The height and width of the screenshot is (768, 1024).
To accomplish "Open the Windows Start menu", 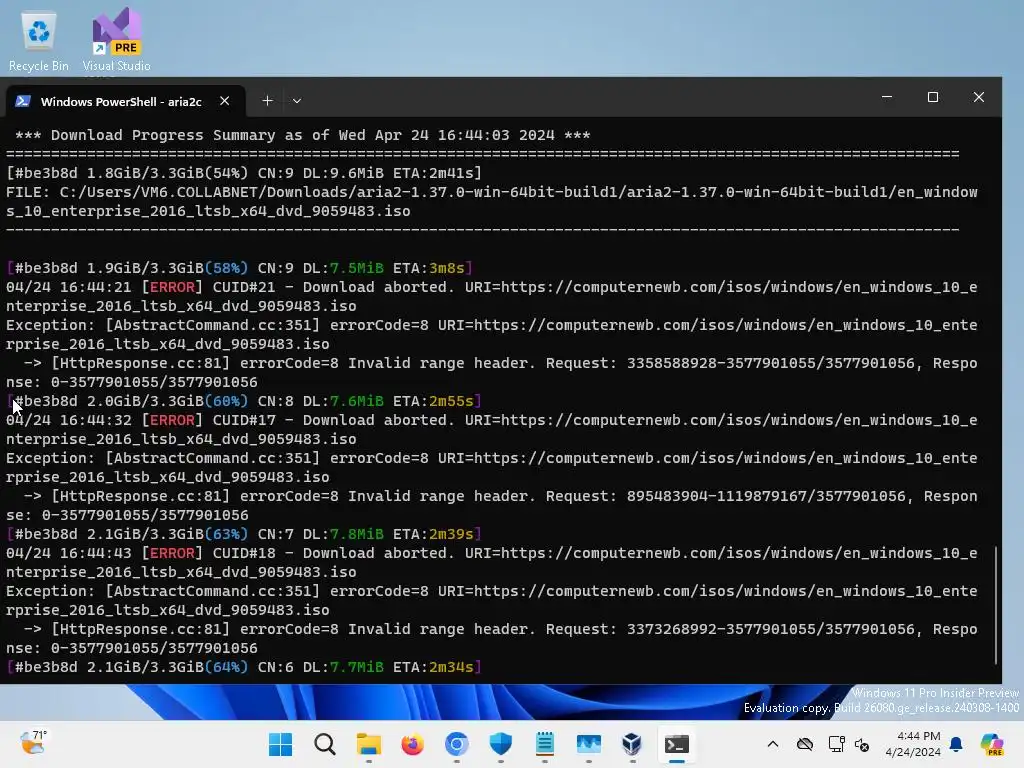I will coord(281,744).
